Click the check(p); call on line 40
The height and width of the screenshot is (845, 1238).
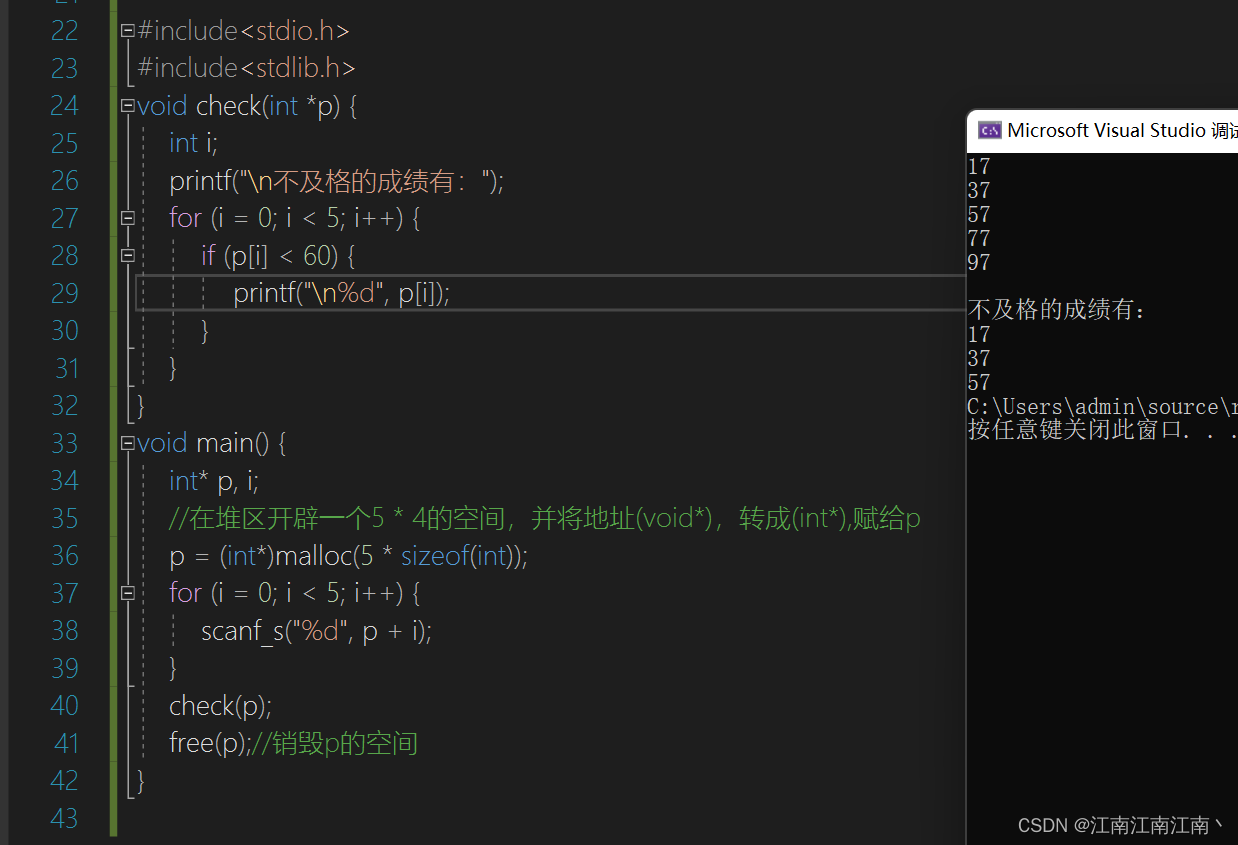coord(221,706)
